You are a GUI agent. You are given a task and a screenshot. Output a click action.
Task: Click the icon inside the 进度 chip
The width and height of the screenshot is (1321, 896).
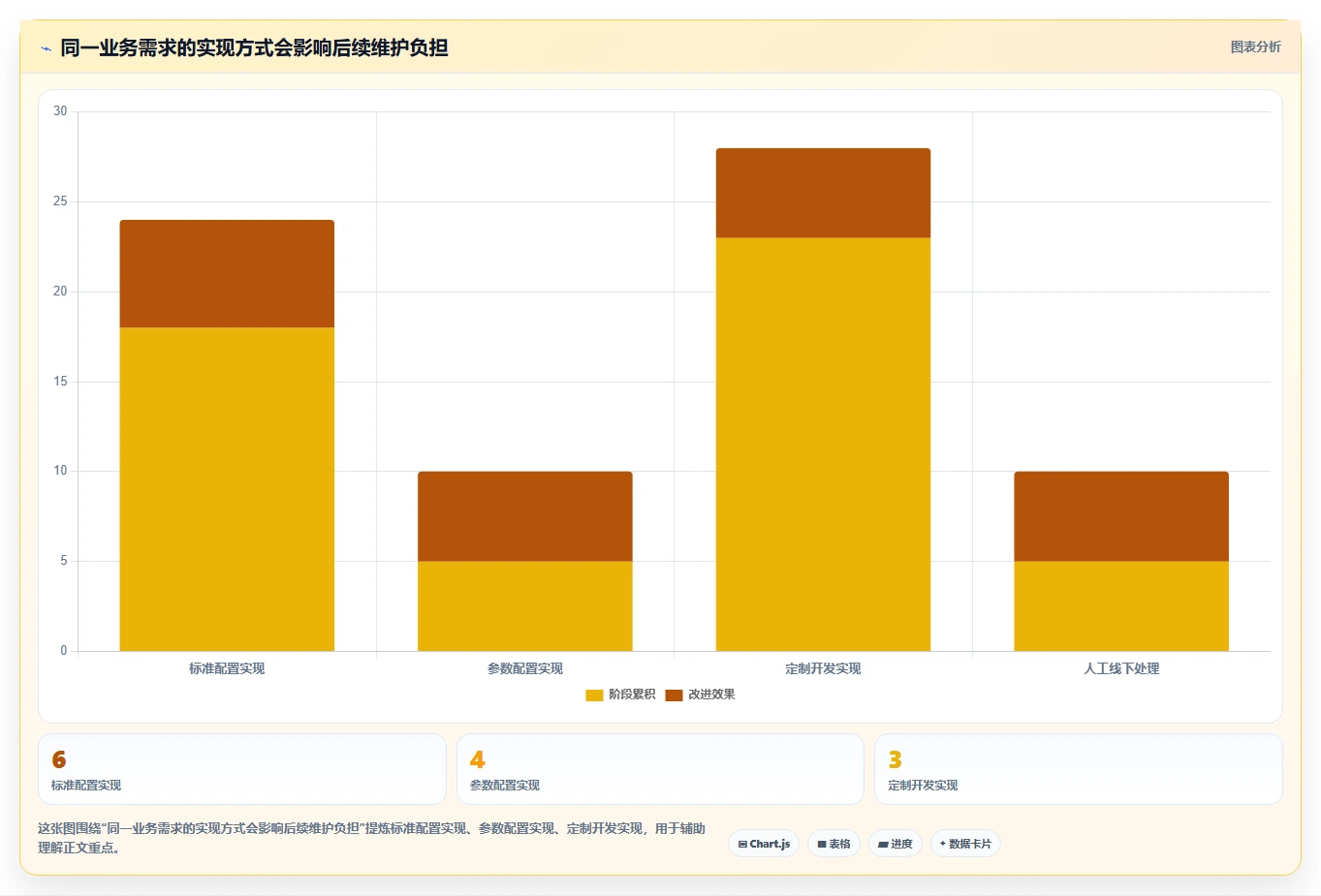tap(883, 845)
